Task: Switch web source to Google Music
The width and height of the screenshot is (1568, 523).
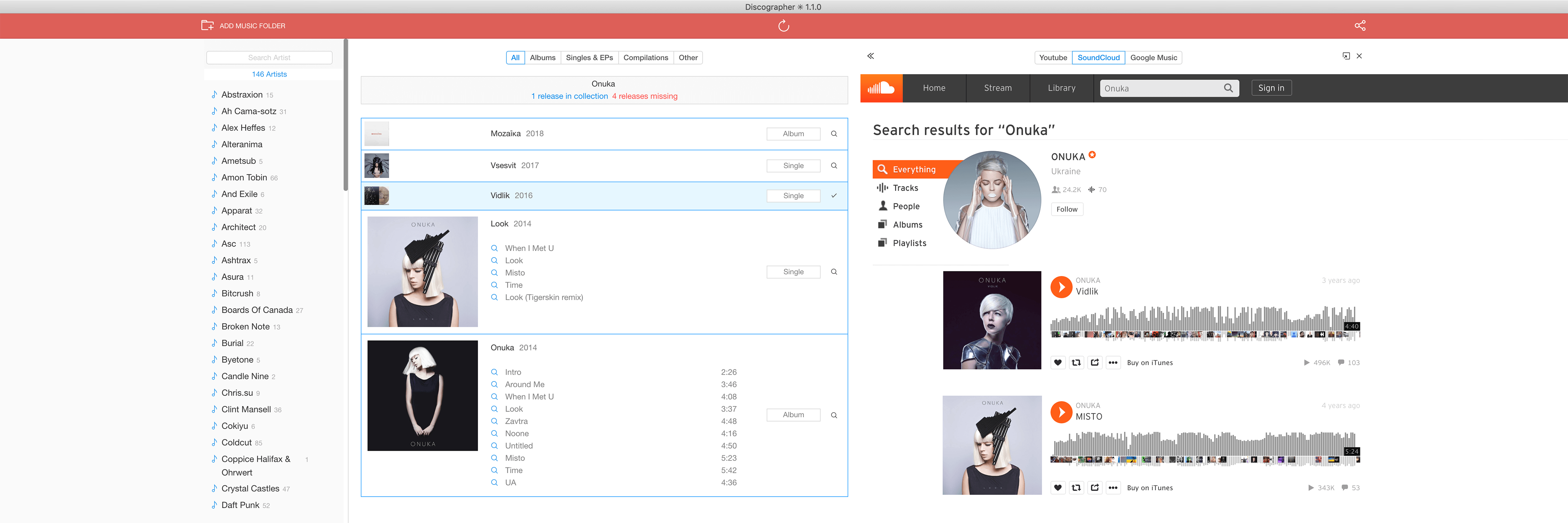Action: point(1153,58)
